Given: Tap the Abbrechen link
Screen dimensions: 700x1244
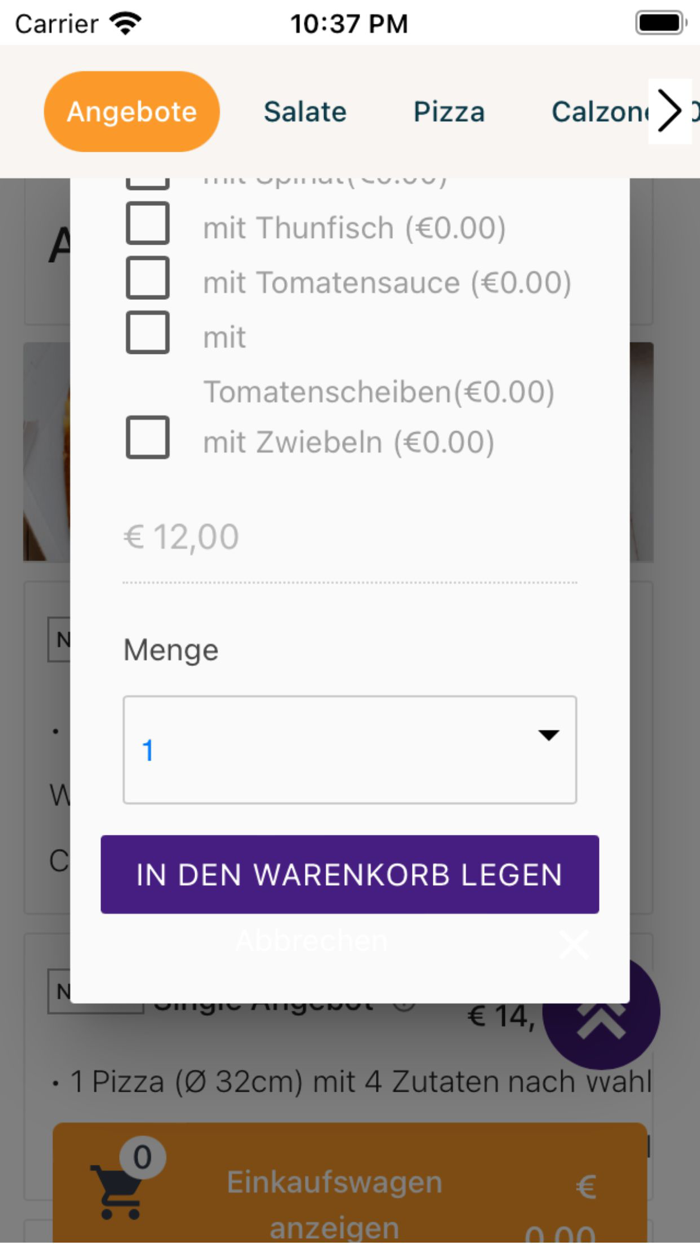Looking at the screenshot, I should tap(311, 940).
